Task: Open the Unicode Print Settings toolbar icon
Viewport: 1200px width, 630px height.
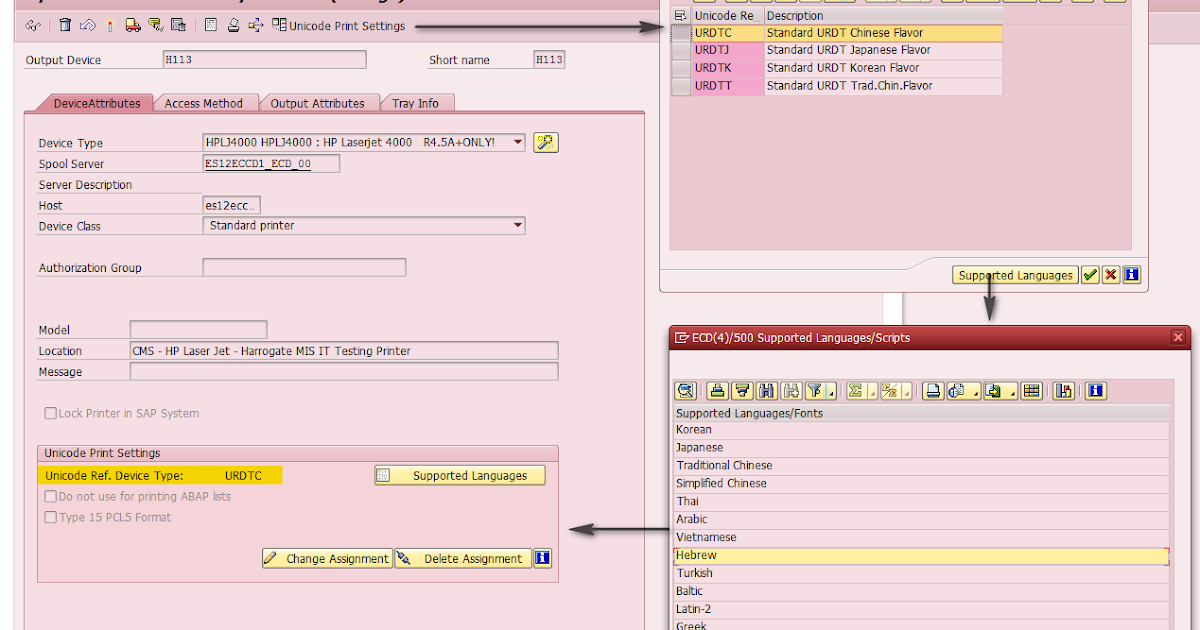Action: tap(278, 26)
